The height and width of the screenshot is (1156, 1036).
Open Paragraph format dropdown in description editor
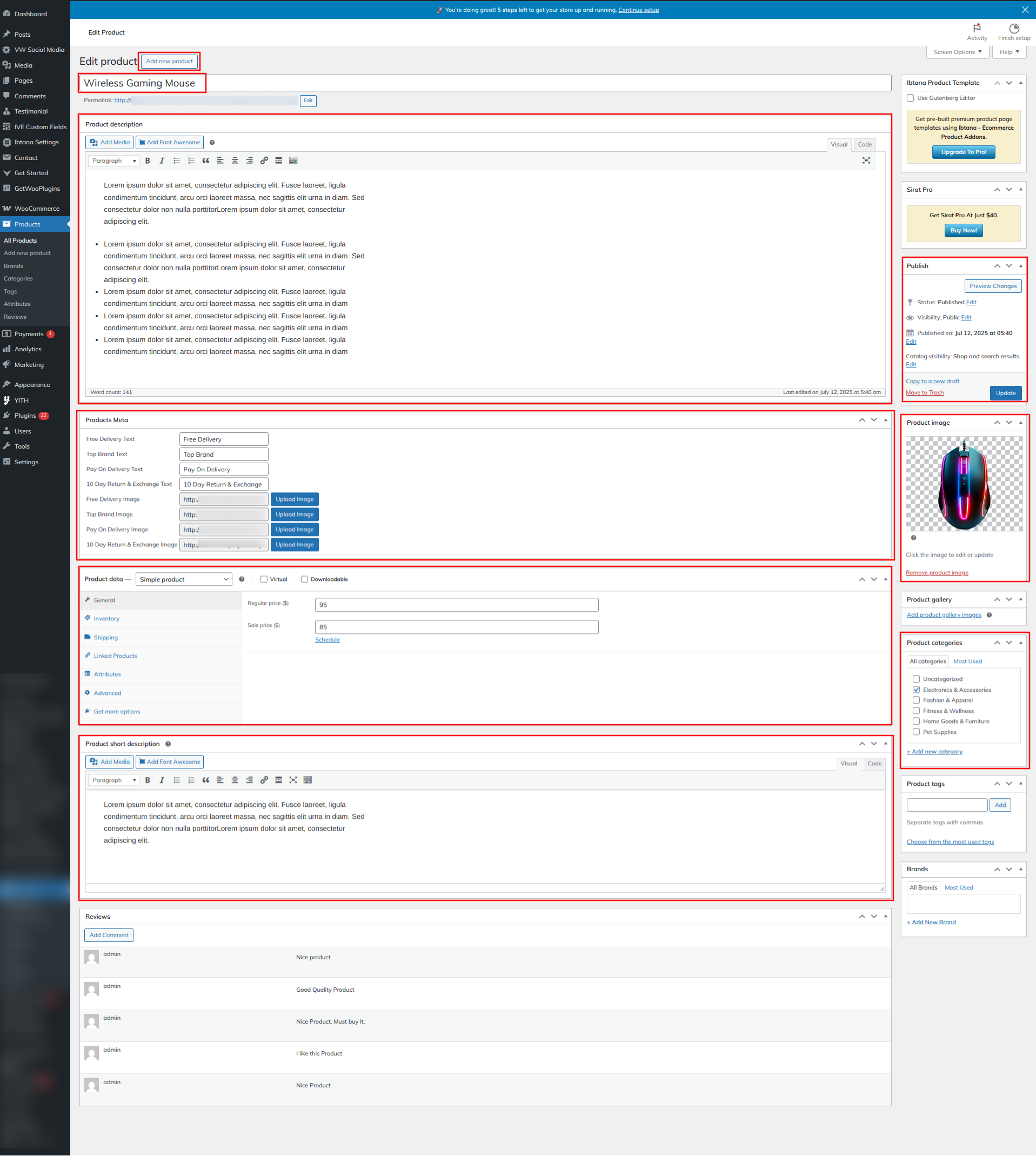tap(114, 161)
